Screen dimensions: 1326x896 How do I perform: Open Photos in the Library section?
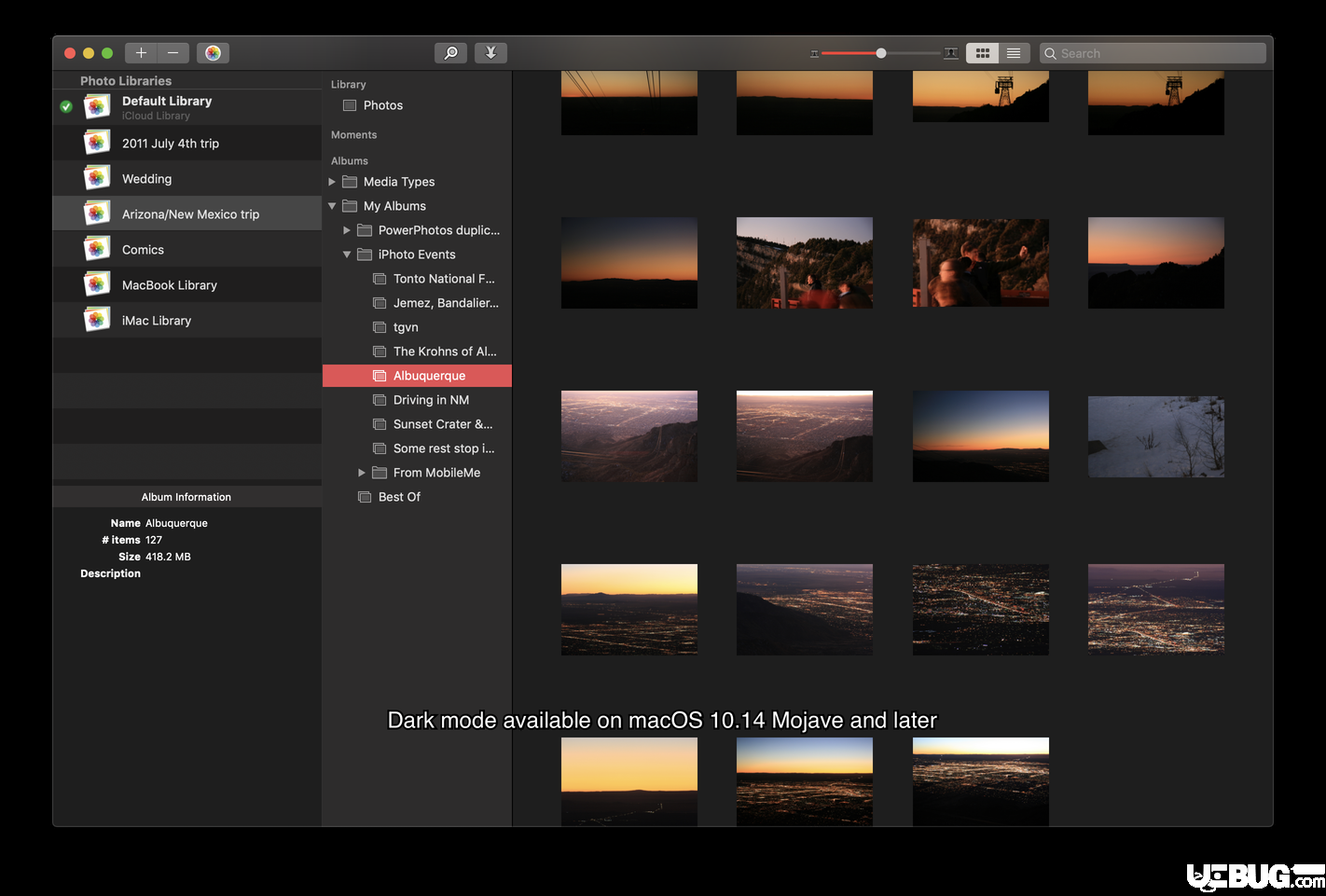[417, 105]
